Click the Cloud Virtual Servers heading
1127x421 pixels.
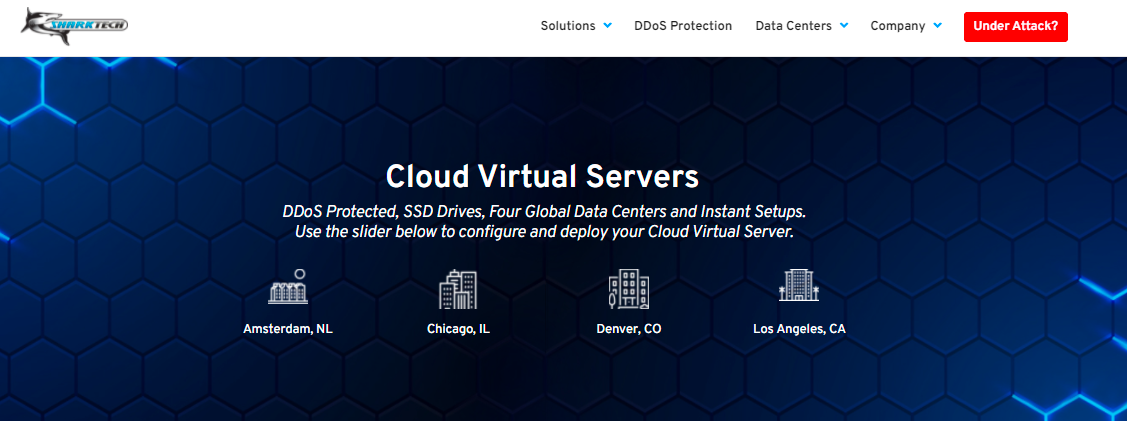tap(542, 177)
